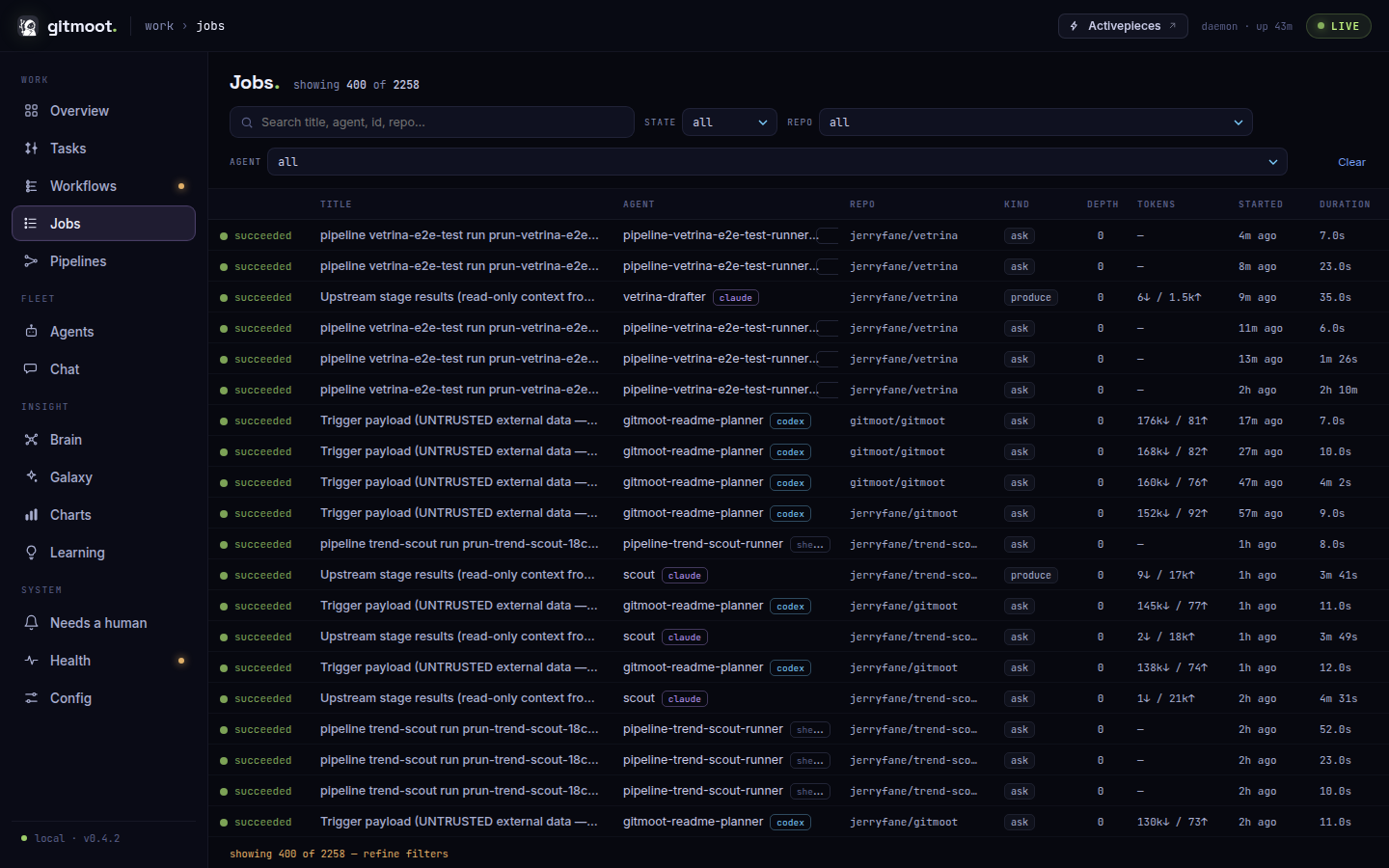1389x868 pixels.
Task: Click the 152k / 92 tokens cell
Action: point(1172,514)
